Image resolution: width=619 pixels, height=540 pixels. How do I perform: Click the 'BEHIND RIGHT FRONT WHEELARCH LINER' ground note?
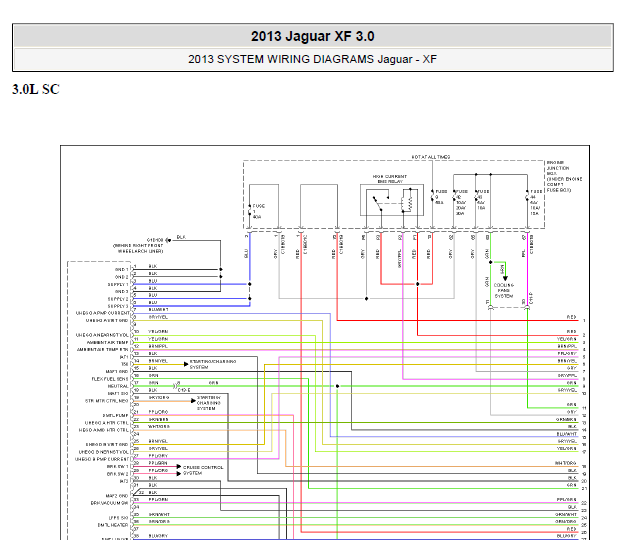click(138, 248)
